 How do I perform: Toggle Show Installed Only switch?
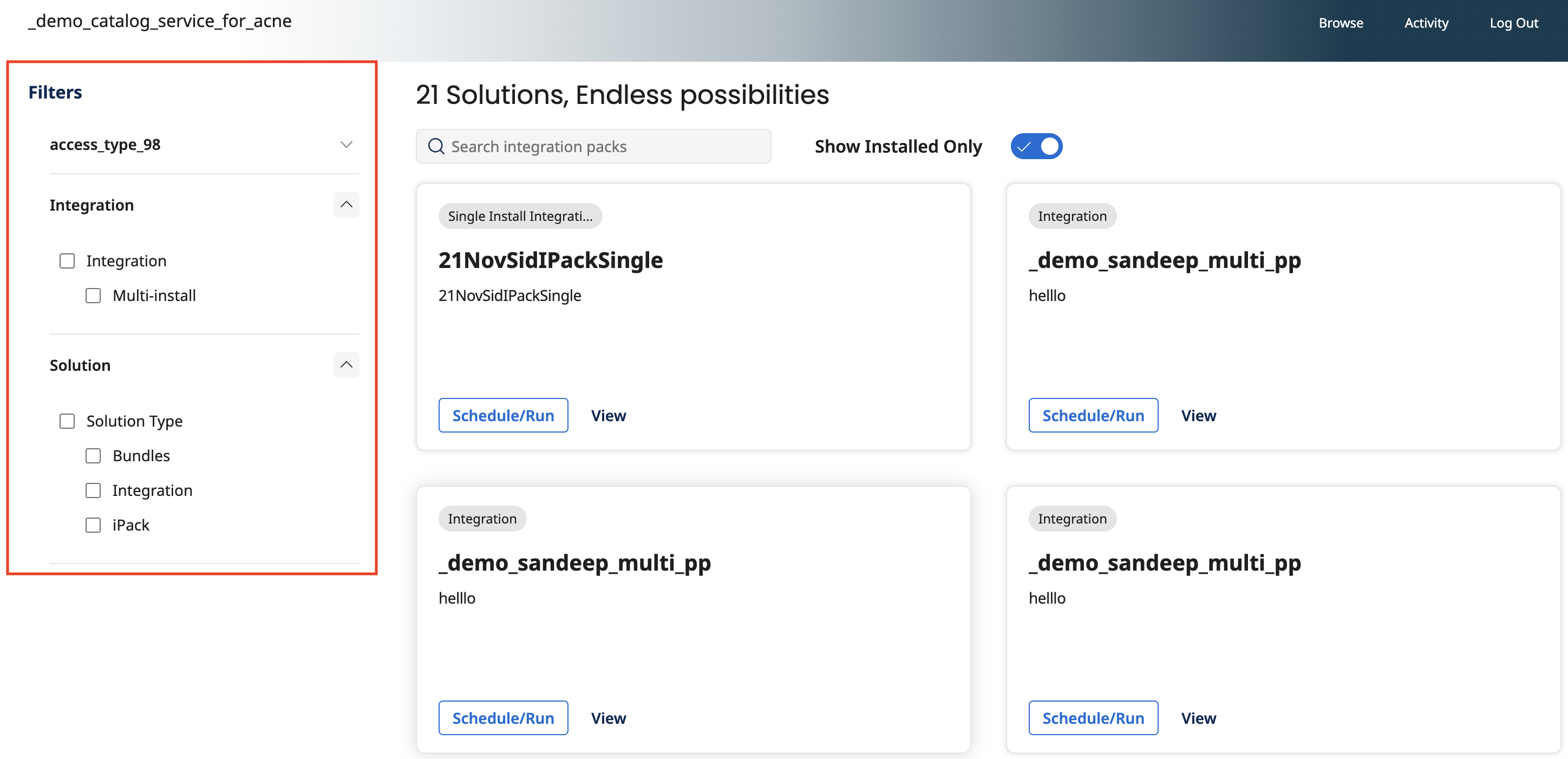1036,146
